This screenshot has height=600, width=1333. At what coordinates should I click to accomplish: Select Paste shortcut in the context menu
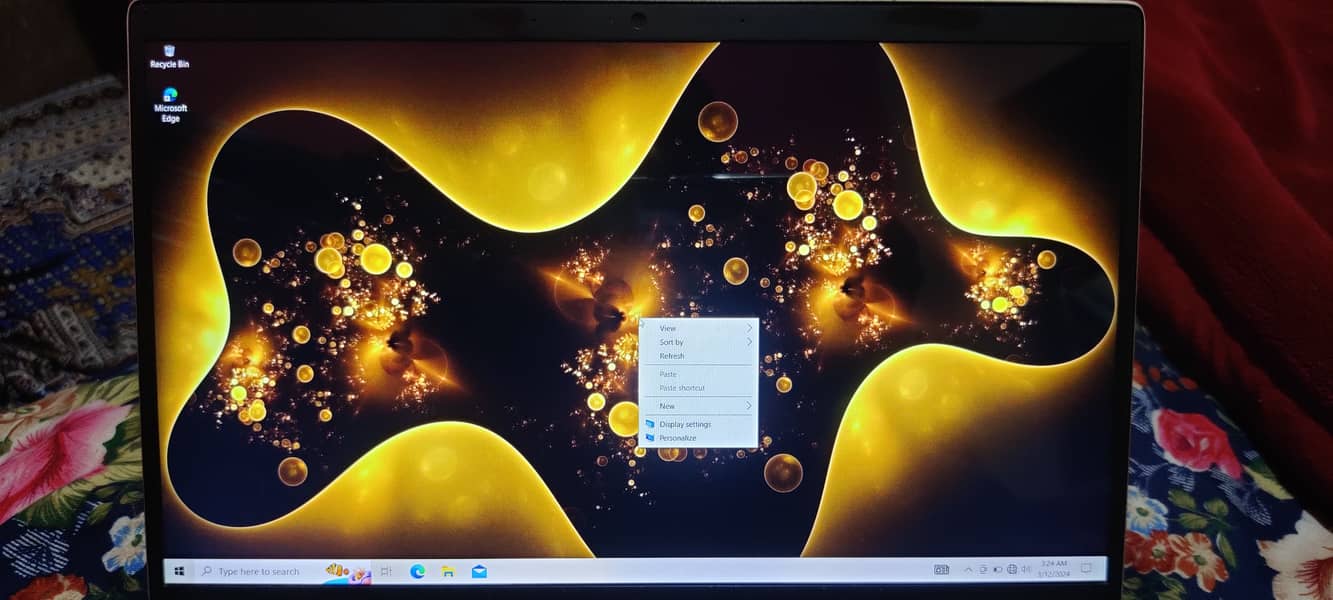click(x=698, y=388)
